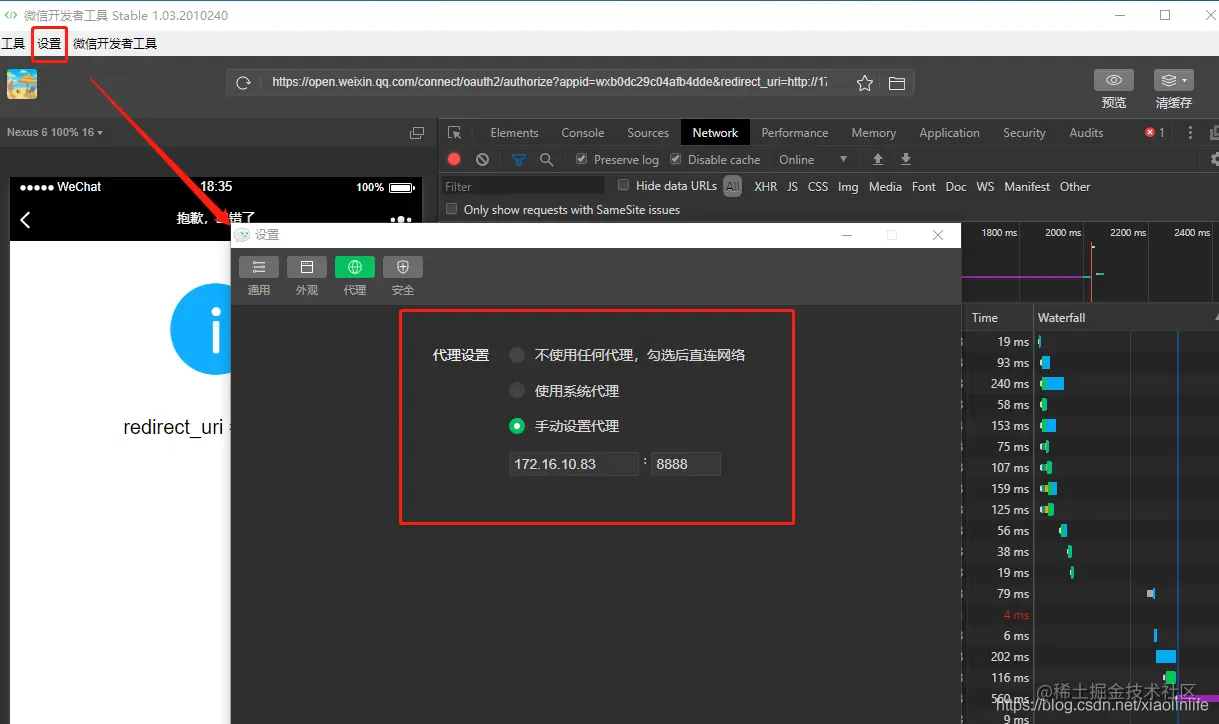Select 使用系统代理 radio option

point(517,390)
